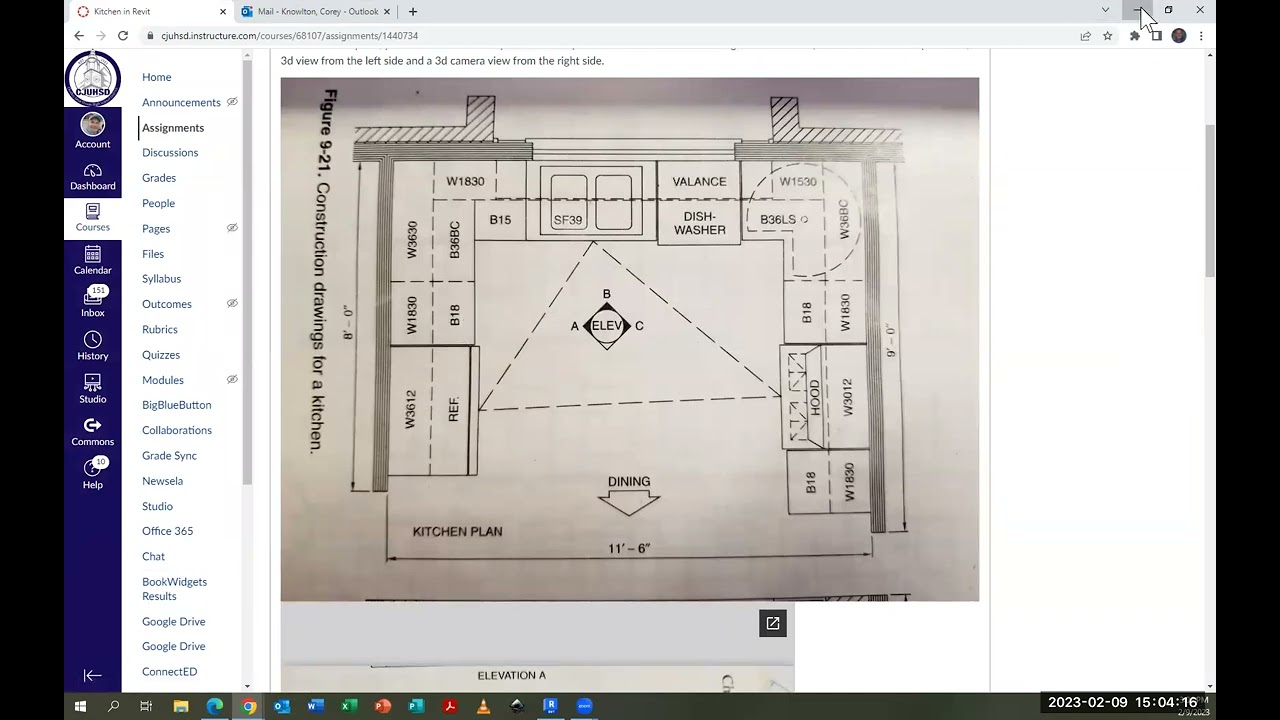Open Inbox with 151 badge
Viewport: 1280px width, 720px height.
[93, 303]
